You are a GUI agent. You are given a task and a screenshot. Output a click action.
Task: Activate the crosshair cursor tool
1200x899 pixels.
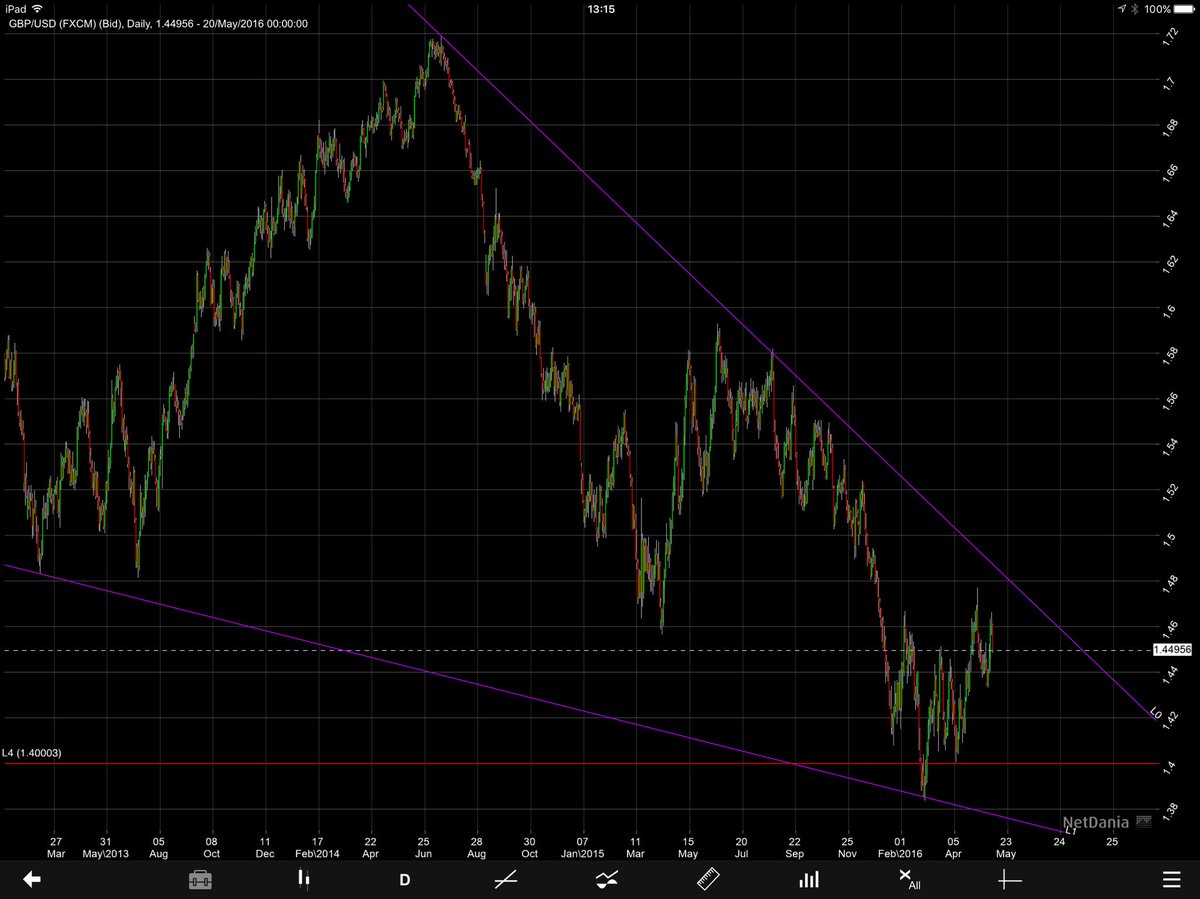point(1010,879)
